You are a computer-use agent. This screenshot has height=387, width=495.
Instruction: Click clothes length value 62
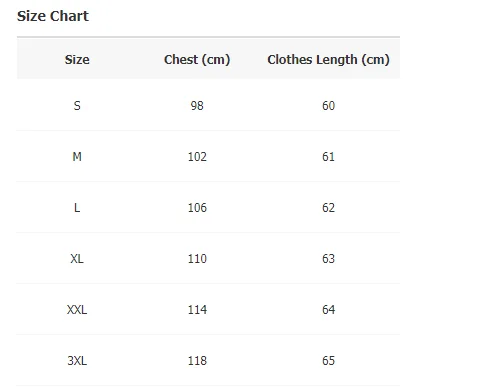tap(328, 208)
